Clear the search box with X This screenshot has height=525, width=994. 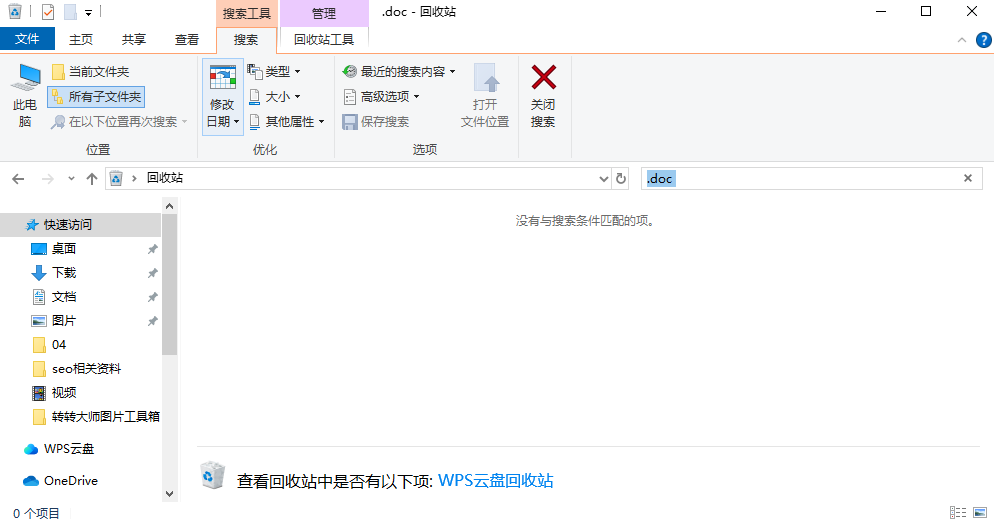[x=968, y=178]
